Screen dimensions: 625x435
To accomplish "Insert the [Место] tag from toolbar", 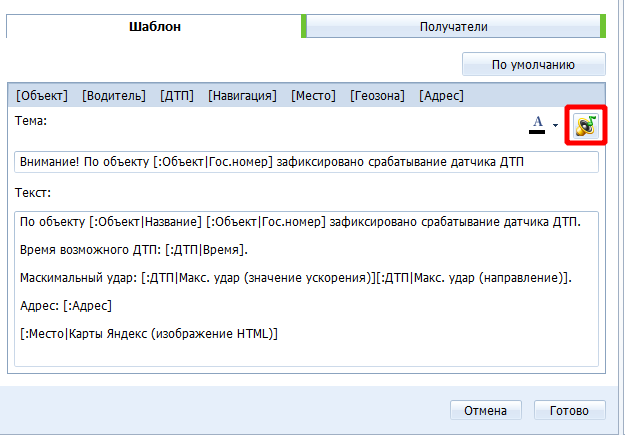I will 313,96.
